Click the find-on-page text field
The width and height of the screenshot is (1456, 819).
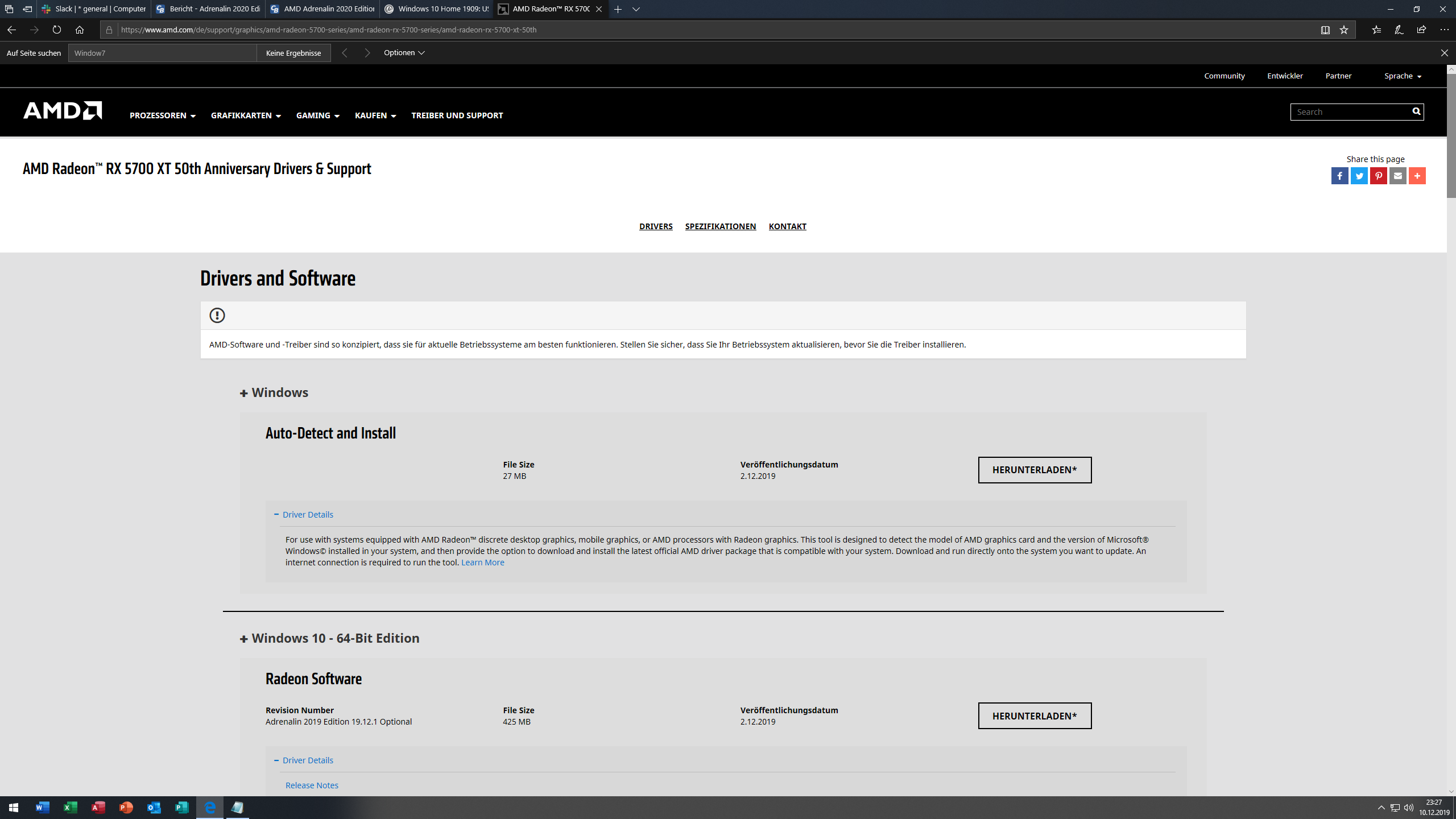162,53
